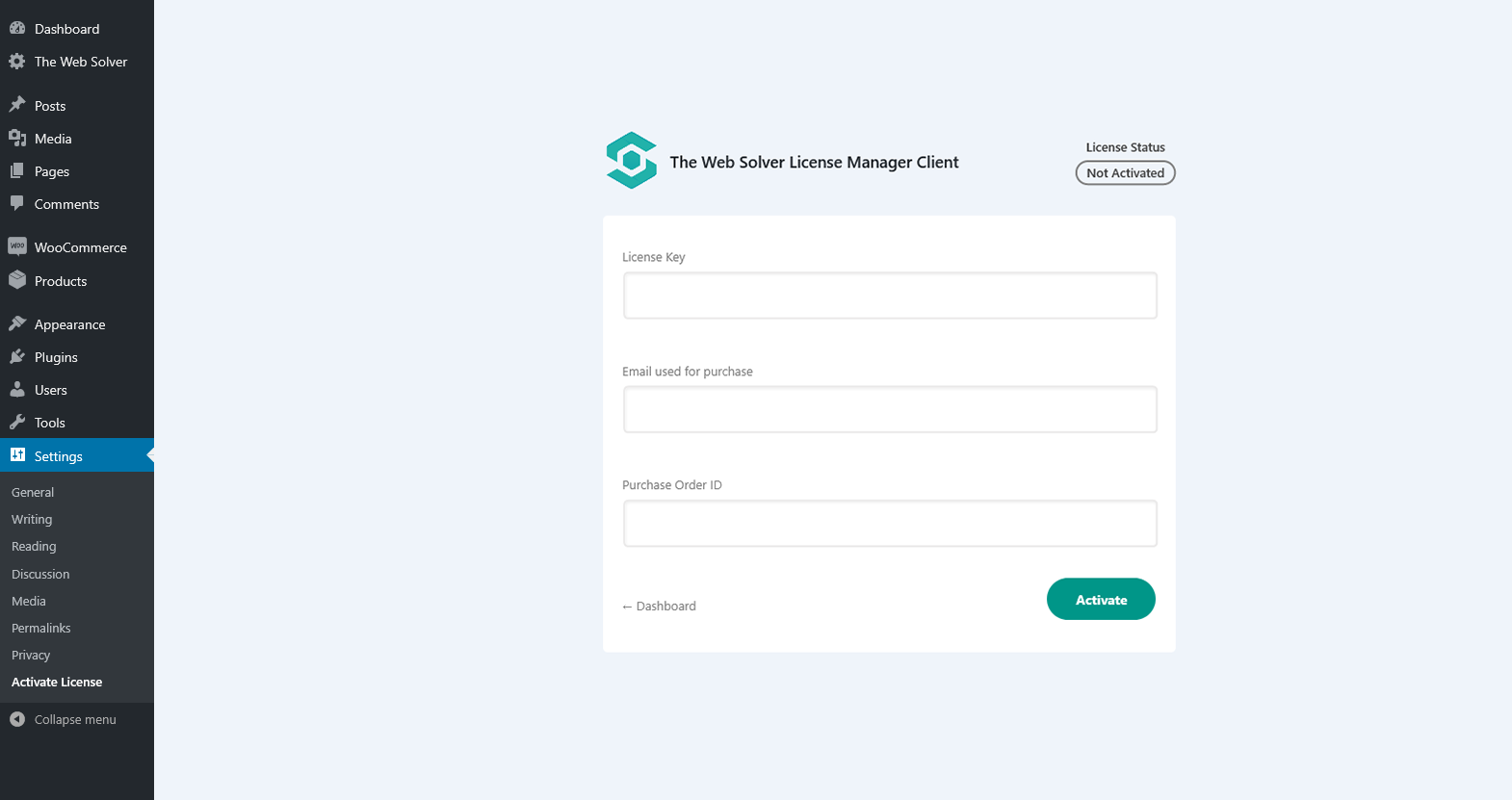Focus the License Key input field
The height and width of the screenshot is (800, 1512).
coord(890,296)
